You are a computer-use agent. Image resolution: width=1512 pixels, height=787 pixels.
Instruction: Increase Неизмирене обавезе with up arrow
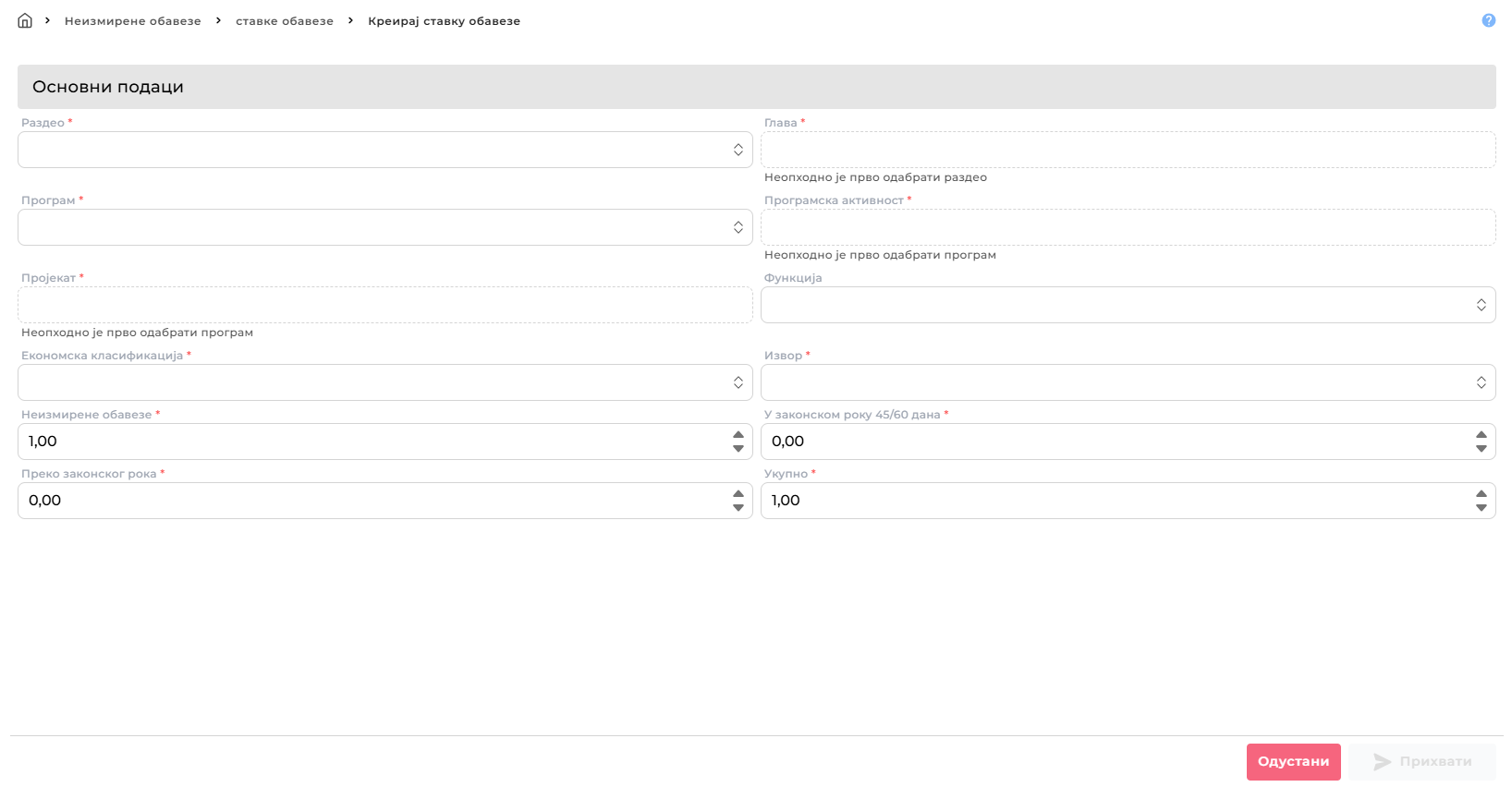(738, 434)
